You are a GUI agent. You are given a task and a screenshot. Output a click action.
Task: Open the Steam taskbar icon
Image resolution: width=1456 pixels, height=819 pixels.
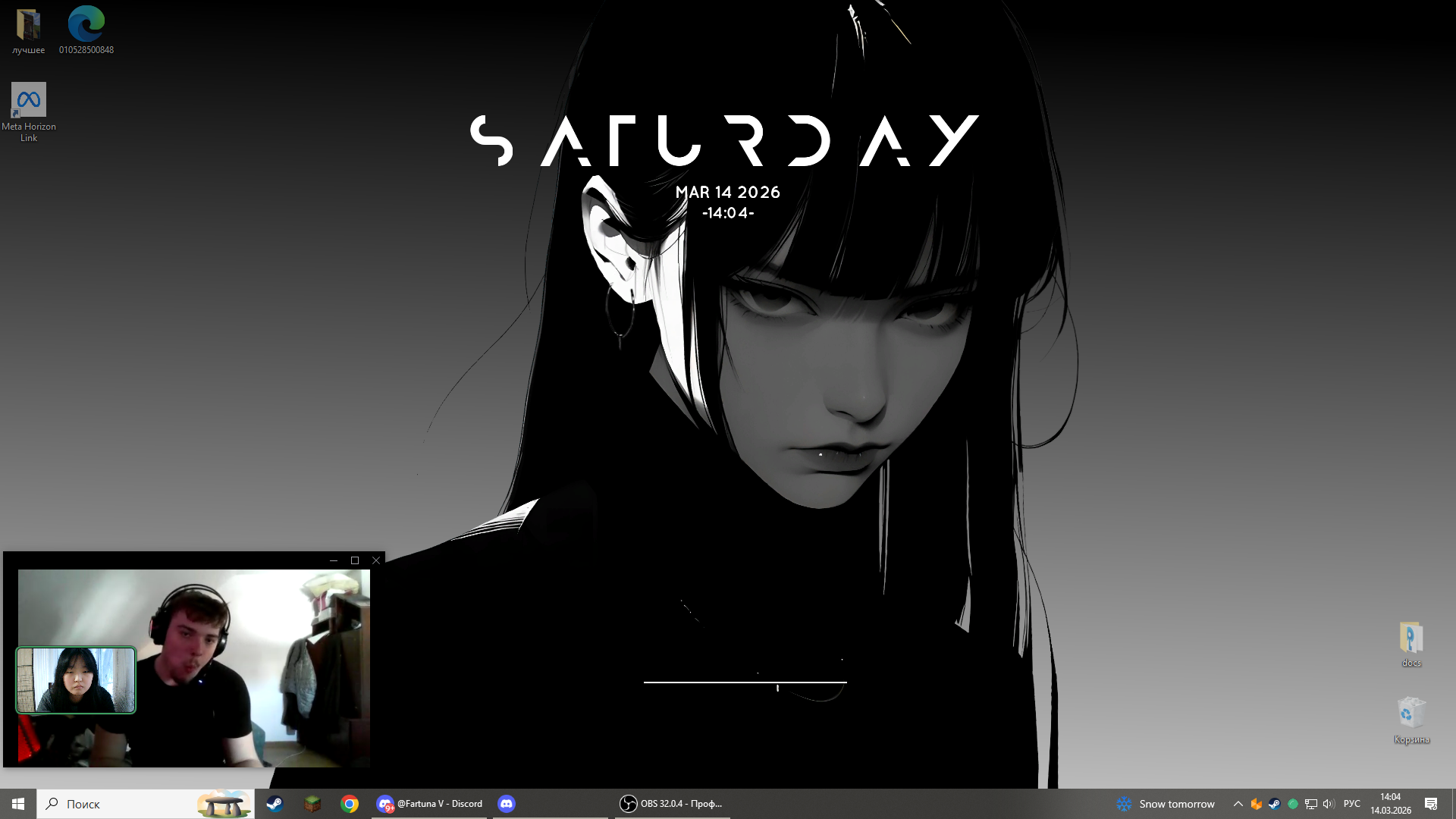tap(275, 804)
